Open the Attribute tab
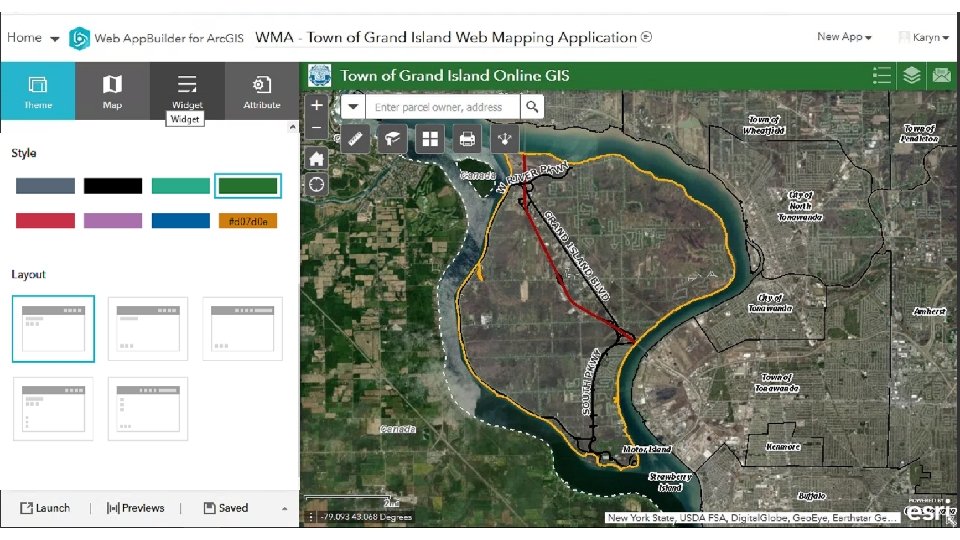 coord(261,91)
